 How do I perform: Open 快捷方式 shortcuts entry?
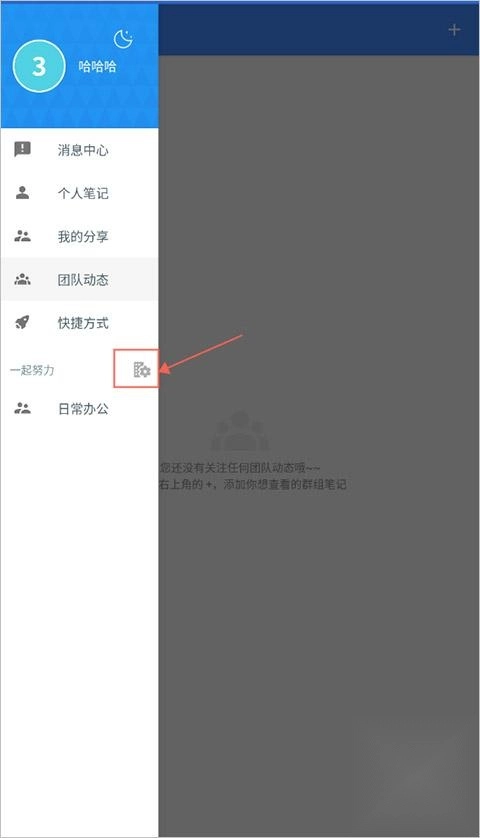[79, 322]
